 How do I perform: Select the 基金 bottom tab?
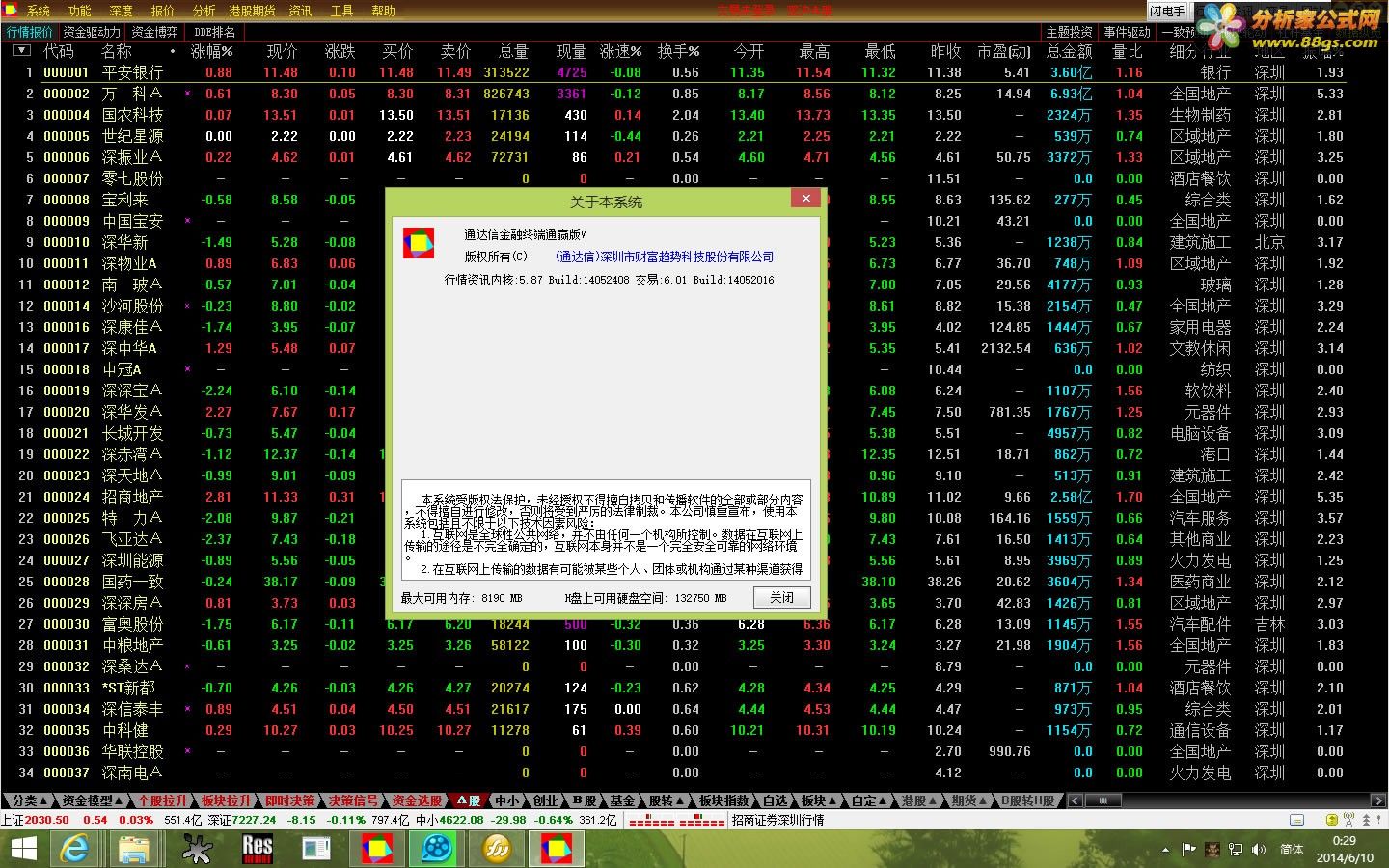[x=623, y=800]
